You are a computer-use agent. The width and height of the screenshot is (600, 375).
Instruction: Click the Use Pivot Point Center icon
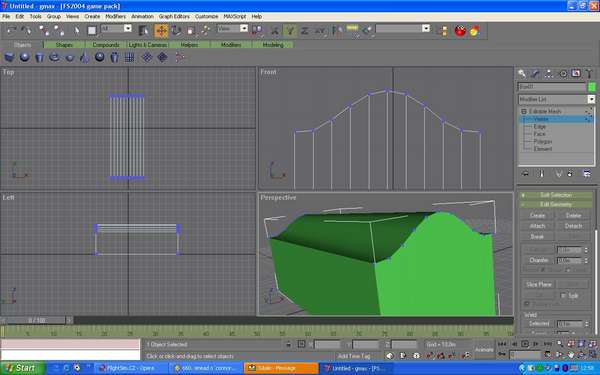click(257, 31)
